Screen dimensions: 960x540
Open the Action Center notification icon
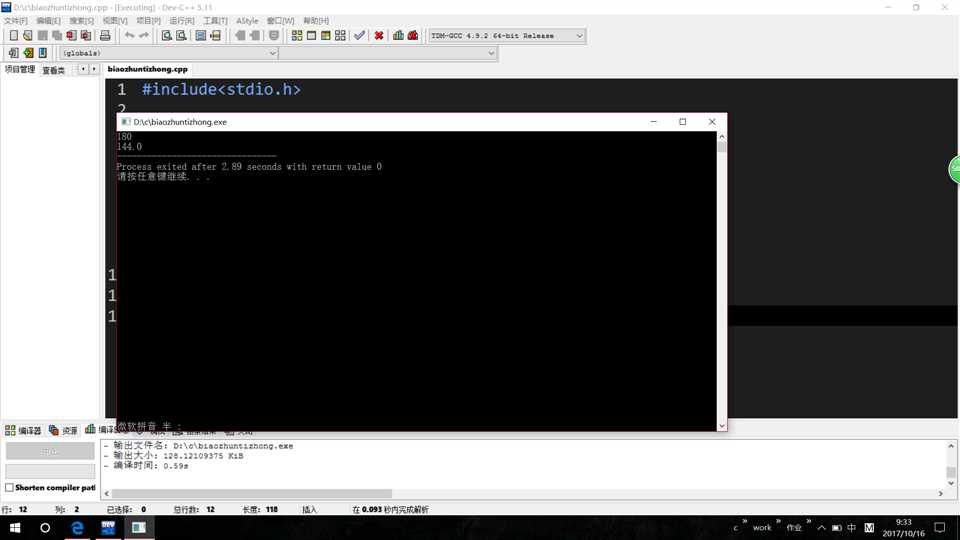(940, 528)
